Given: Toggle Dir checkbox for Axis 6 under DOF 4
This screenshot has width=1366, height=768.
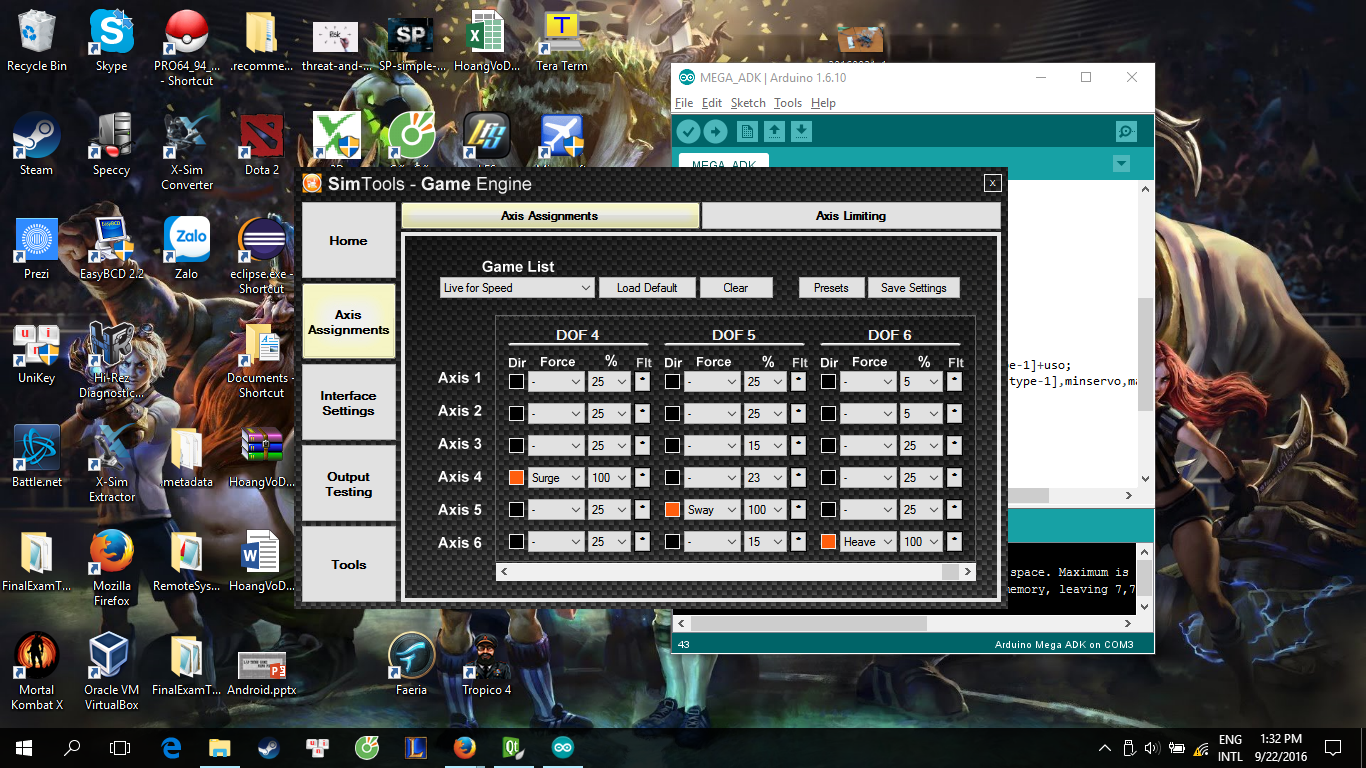Looking at the screenshot, I should (x=516, y=541).
